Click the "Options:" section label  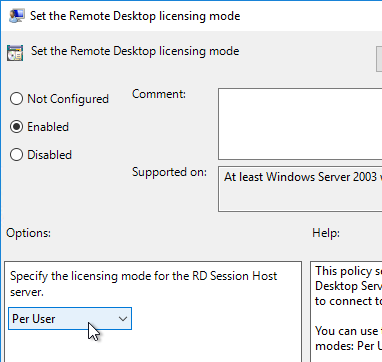click(28, 233)
